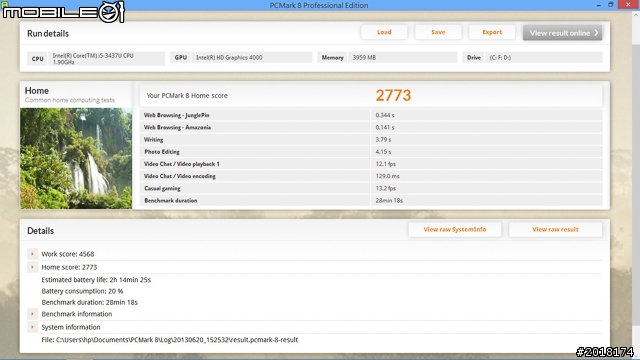The height and width of the screenshot is (360, 640).
Task: Click the Intel Core i5-3437U CPU field
Action: 107,58
